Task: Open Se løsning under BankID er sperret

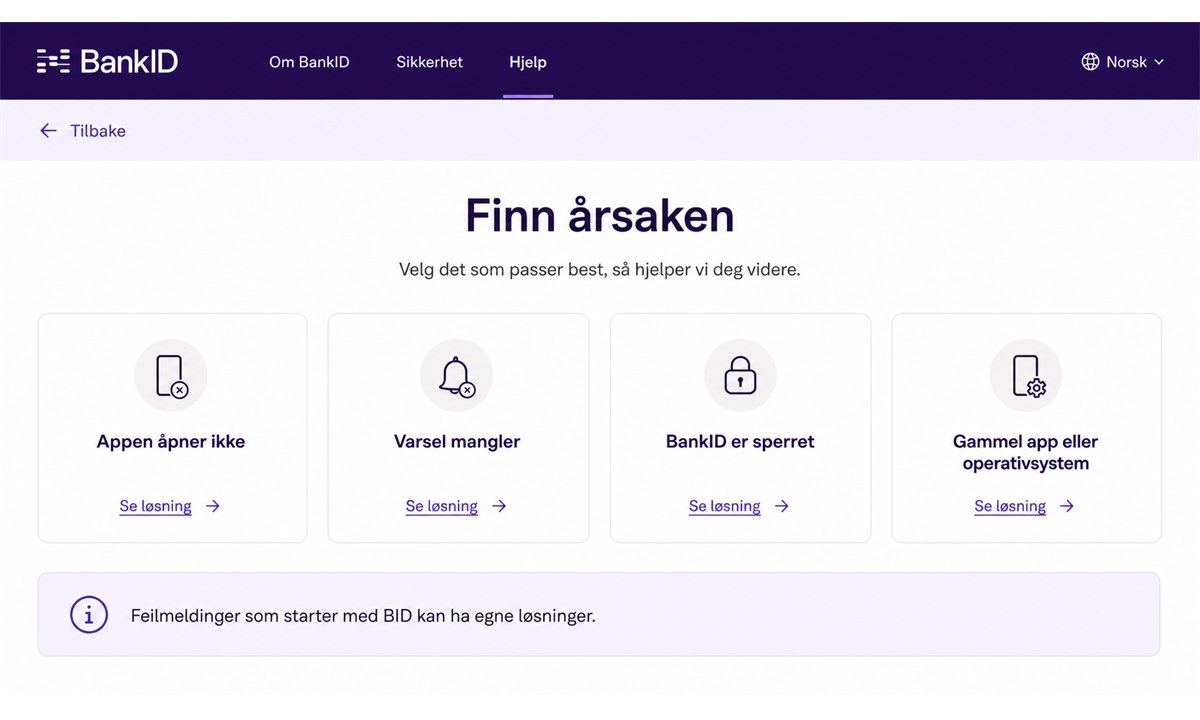Action: [x=724, y=506]
